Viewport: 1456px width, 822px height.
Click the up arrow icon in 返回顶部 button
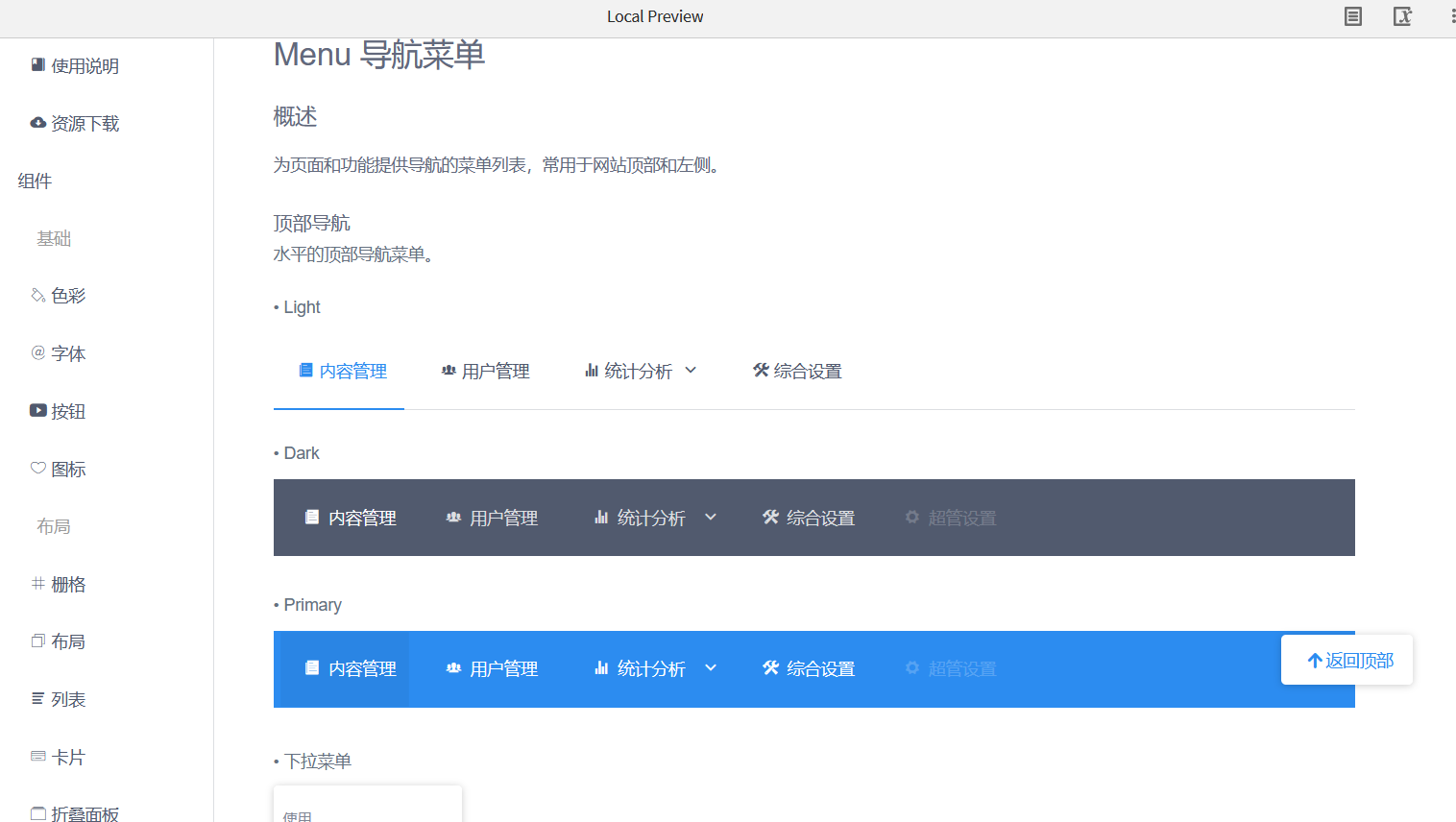pyautogui.click(x=1315, y=660)
